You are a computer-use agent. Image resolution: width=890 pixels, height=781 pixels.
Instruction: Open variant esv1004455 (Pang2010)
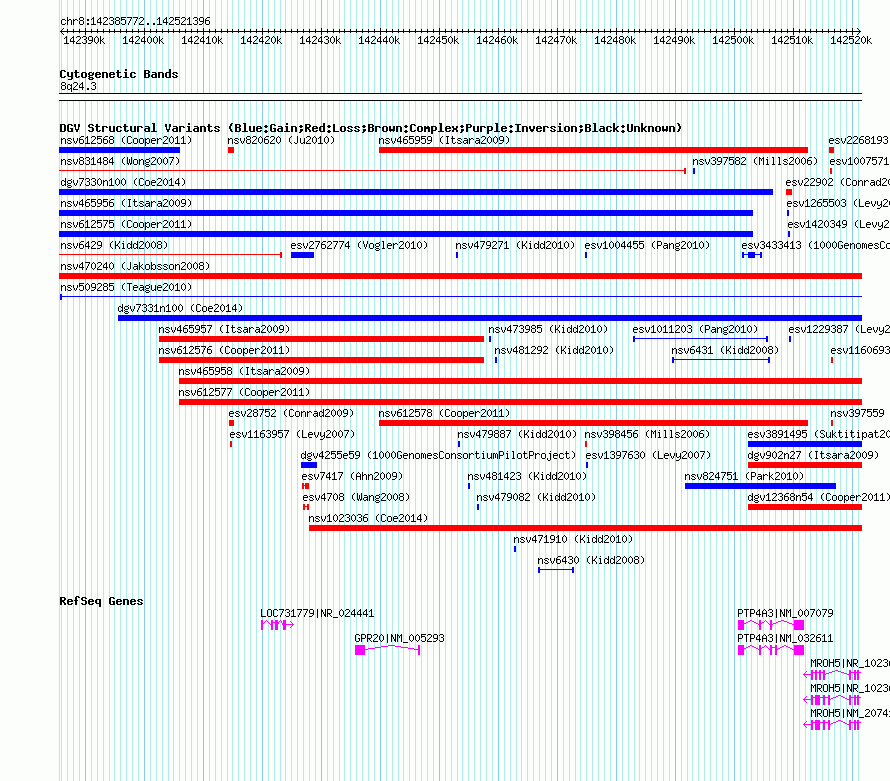(x=647, y=245)
